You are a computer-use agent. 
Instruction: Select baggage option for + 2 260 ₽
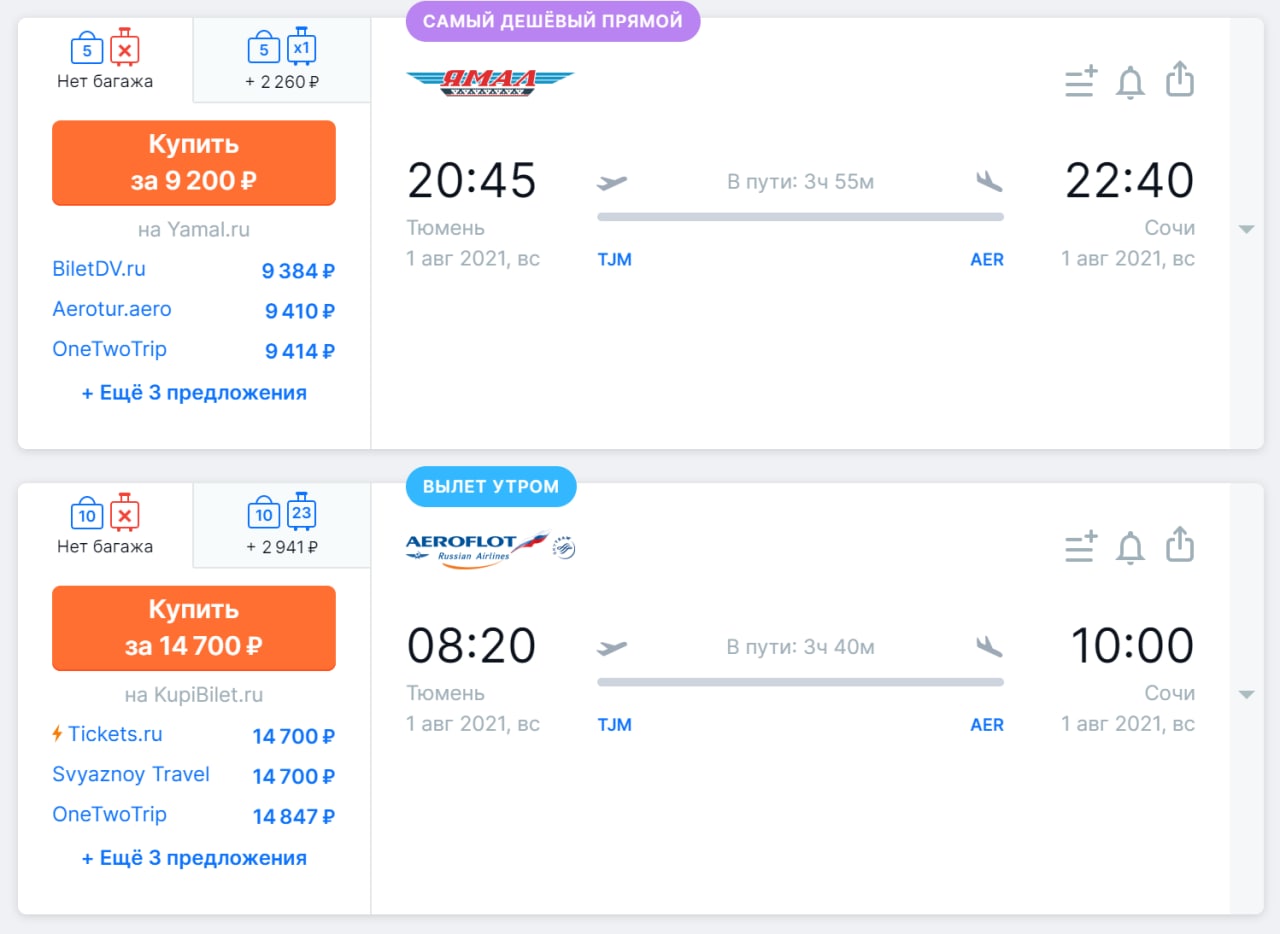(282, 60)
